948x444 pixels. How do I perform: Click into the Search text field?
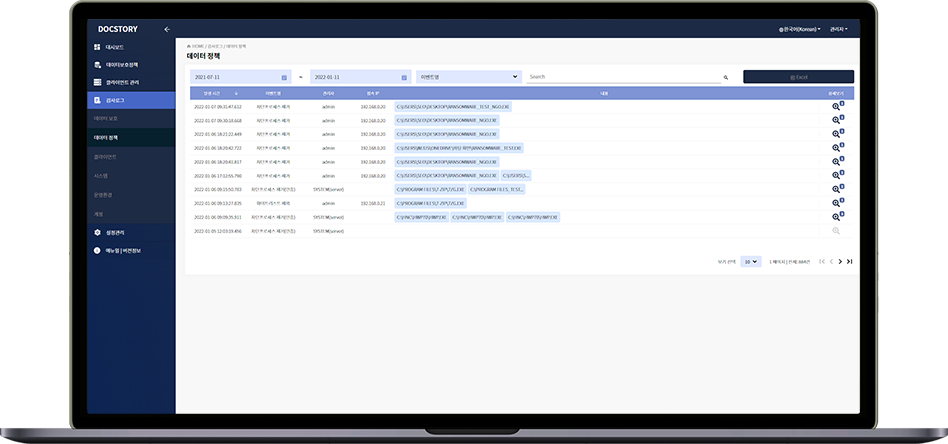coord(620,77)
